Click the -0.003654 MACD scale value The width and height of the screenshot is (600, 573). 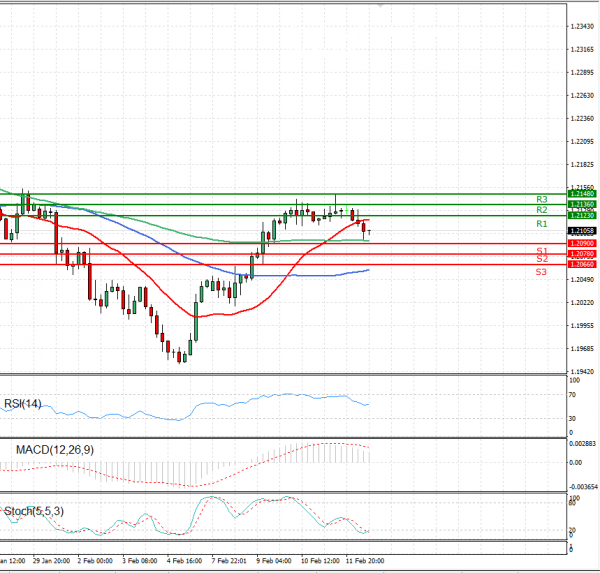point(583,487)
